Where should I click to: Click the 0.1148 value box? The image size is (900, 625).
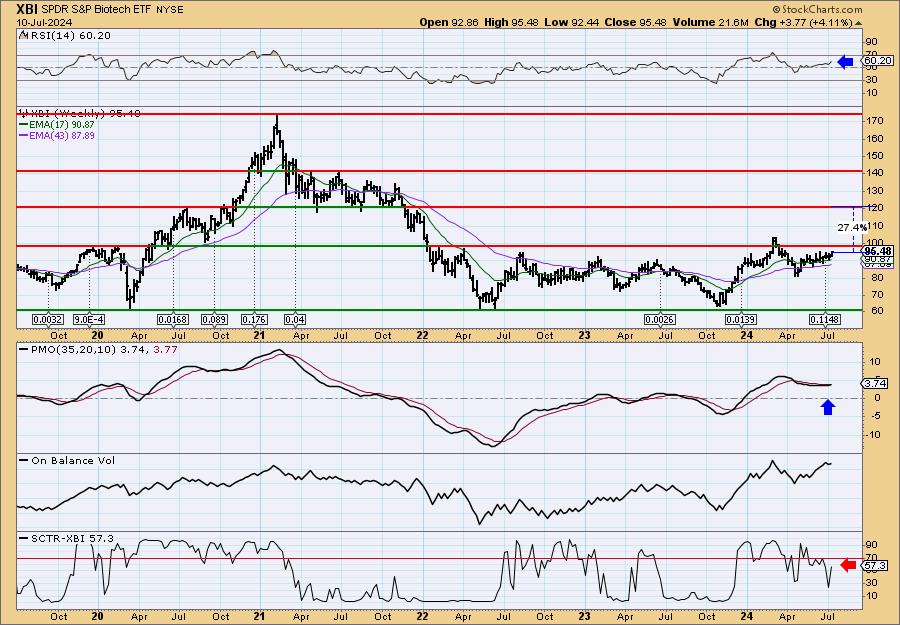[826, 320]
